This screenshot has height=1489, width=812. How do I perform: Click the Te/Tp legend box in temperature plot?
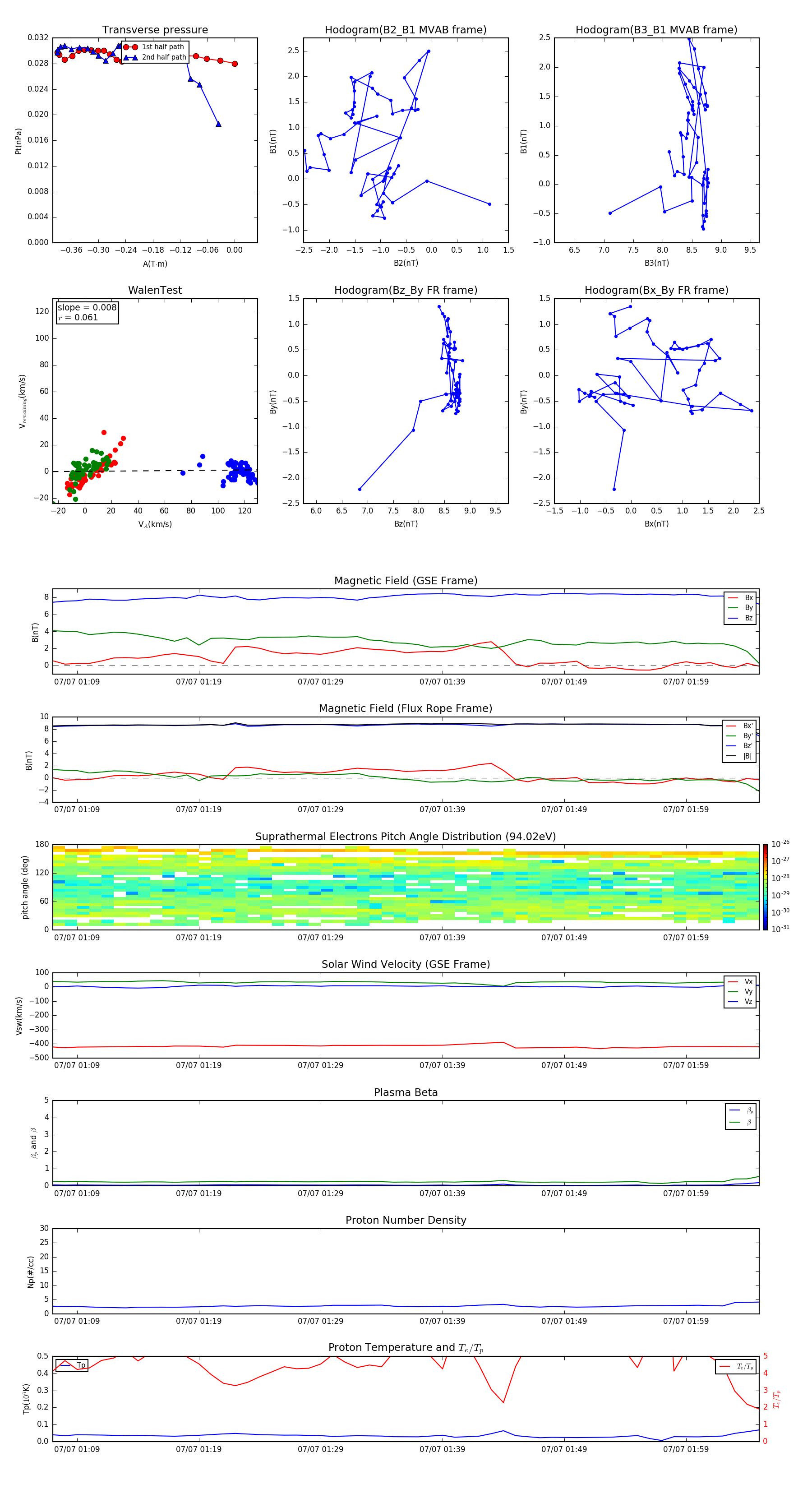click(736, 1366)
